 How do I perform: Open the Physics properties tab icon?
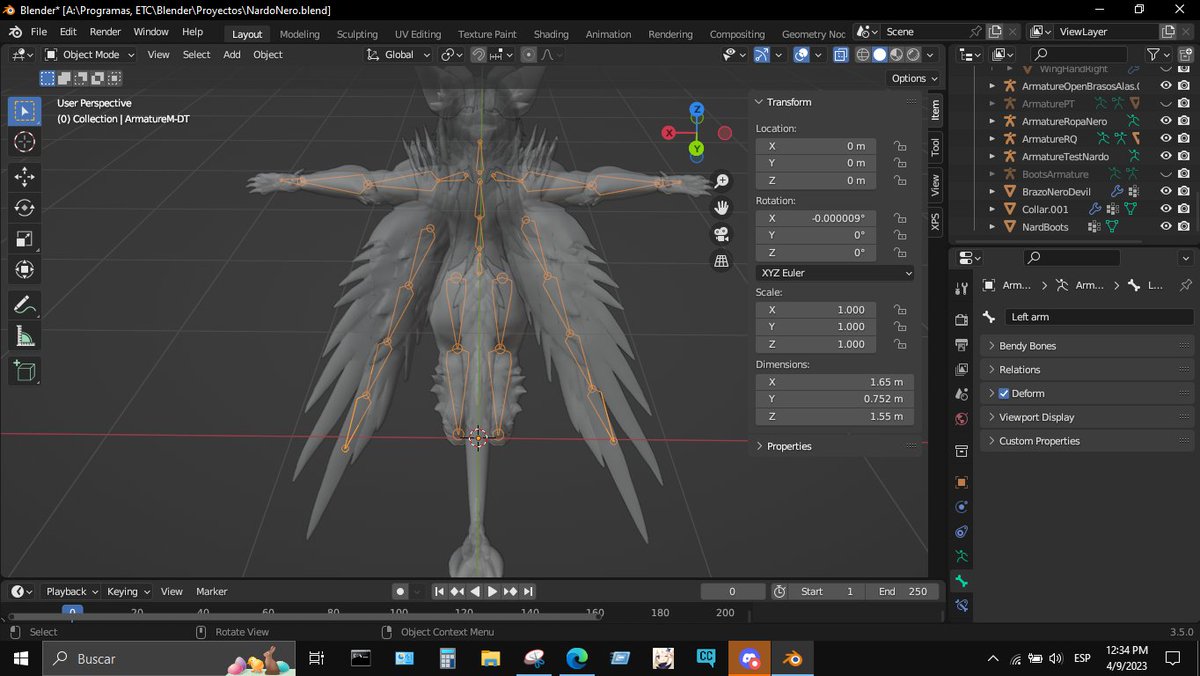click(962, 507)
